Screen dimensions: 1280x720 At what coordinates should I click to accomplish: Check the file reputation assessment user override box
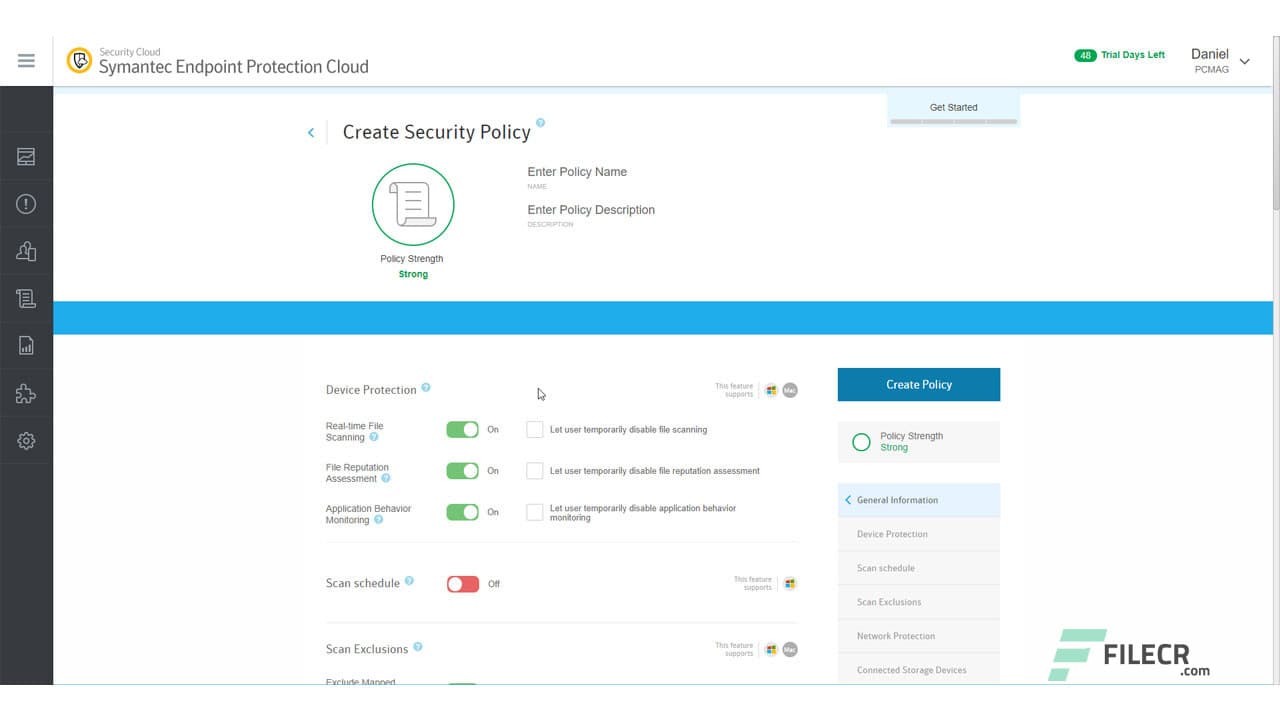click(535, 470)
